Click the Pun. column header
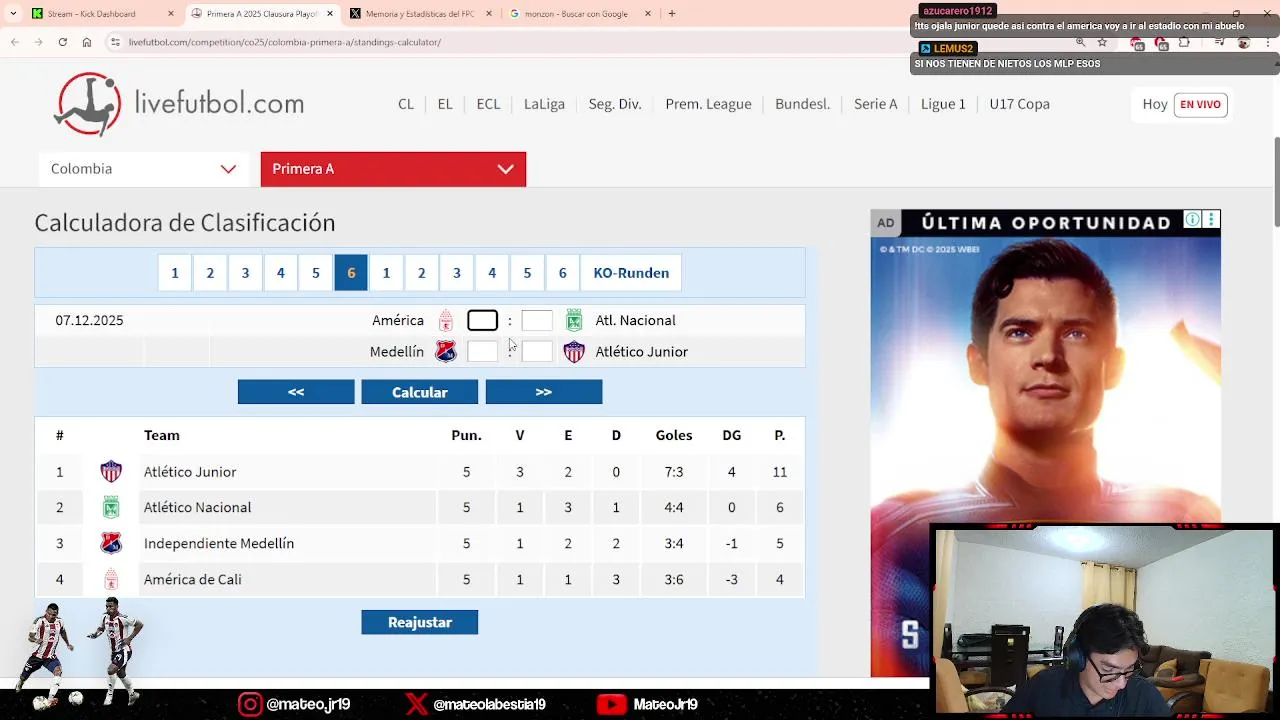The image size is (1280, 720). (x=466, y=436)
